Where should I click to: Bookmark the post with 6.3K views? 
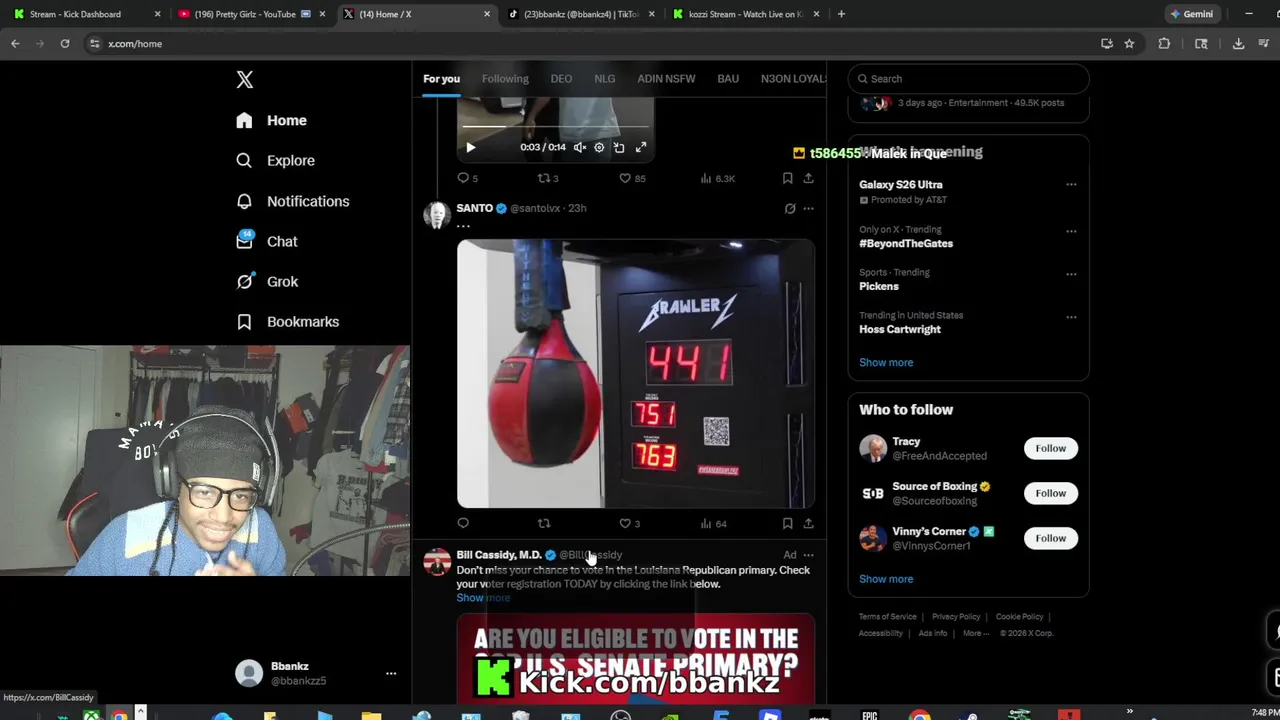[x=787, y=178]
